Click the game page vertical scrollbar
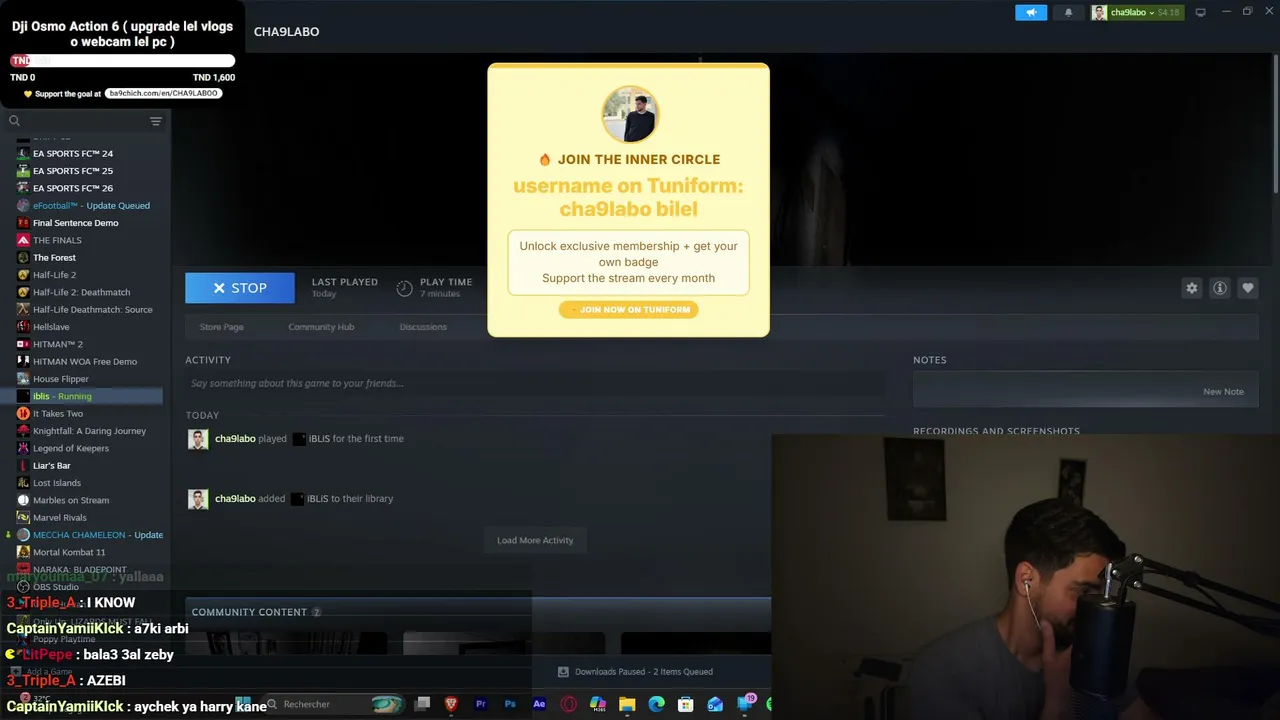The height and width of the screenshot is (720, 1280). (x=1276, y=125)
